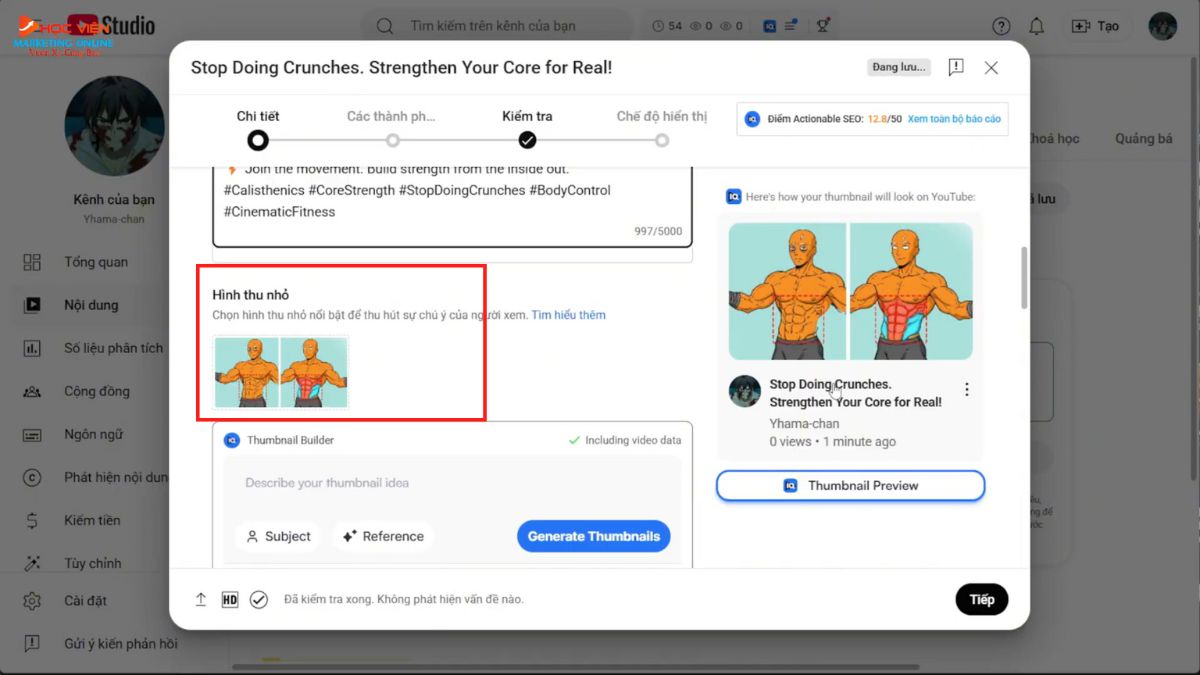
Task: Click the HD quality badge
Action: point(228,599)
